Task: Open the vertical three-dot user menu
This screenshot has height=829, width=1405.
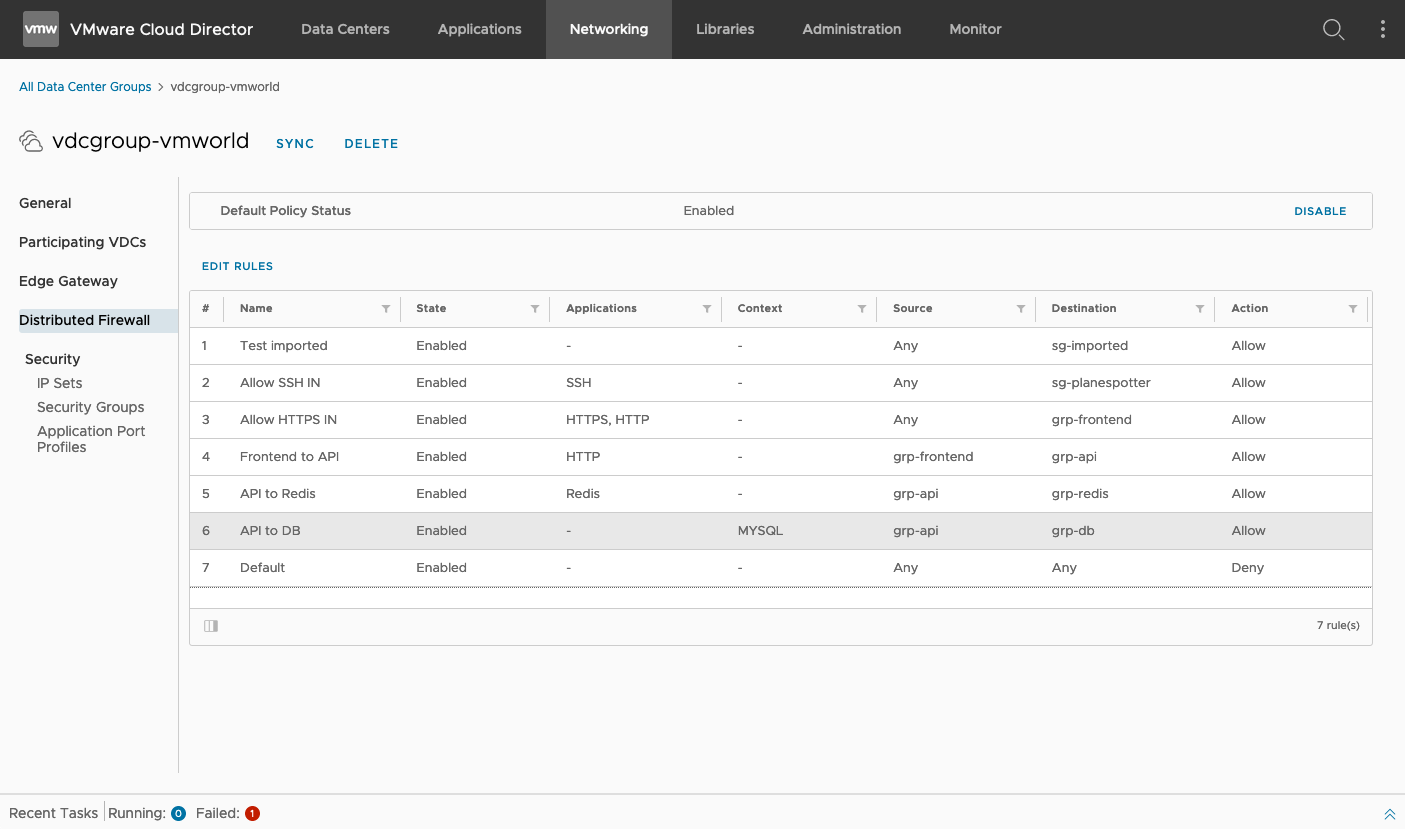Action: coord(1382,29)
